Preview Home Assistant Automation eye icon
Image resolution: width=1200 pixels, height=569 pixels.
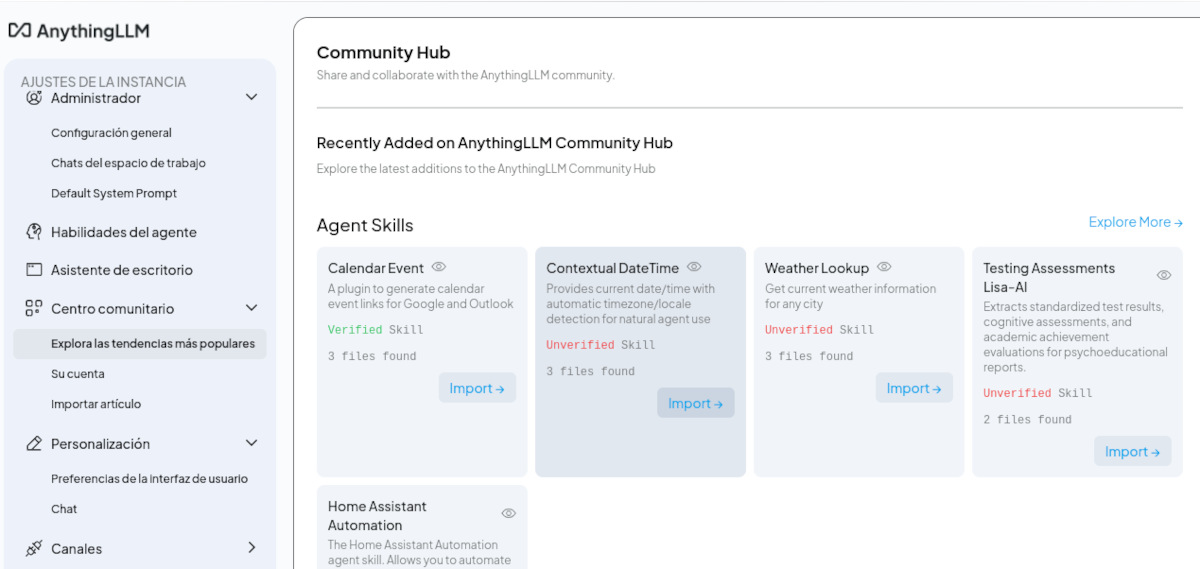(x=508, y=513)
